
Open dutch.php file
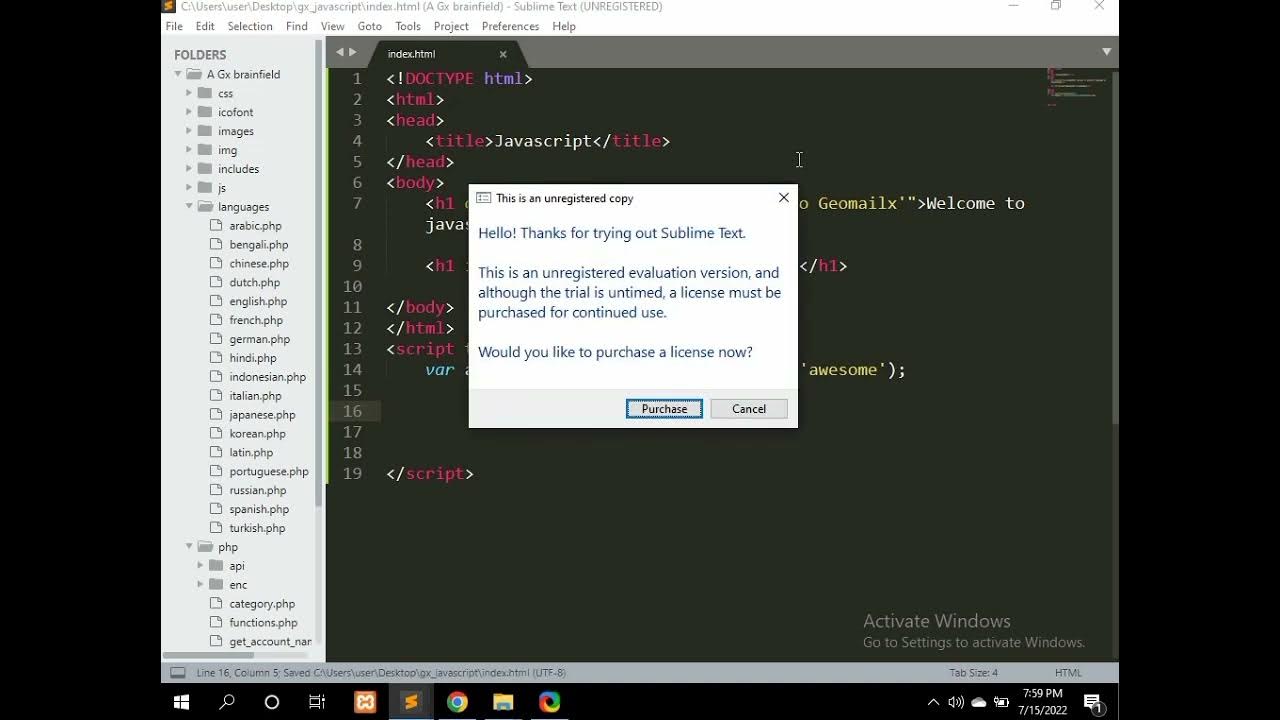tap(255, 283)
